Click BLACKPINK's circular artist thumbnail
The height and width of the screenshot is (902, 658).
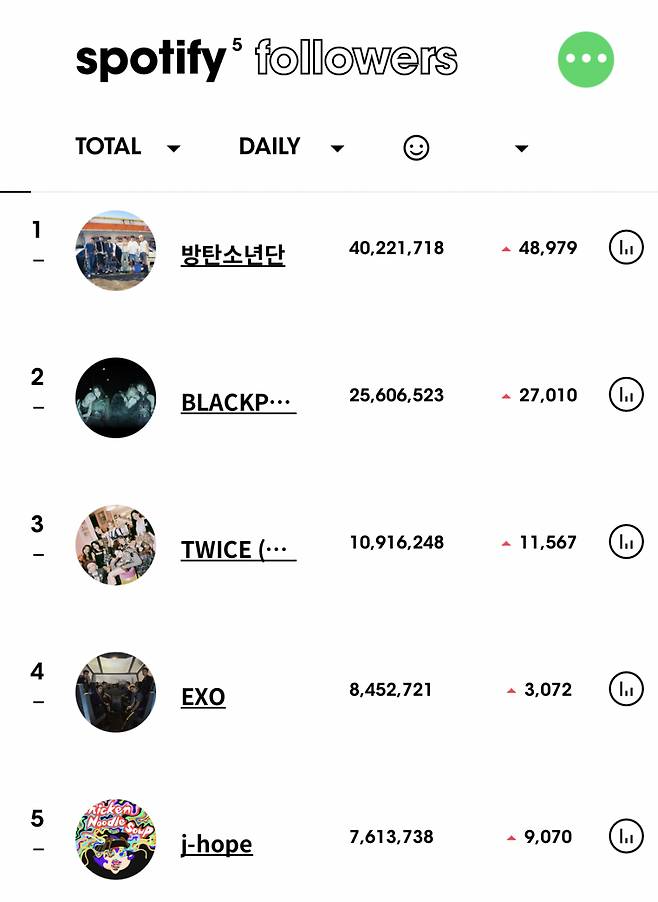(115, 398)
